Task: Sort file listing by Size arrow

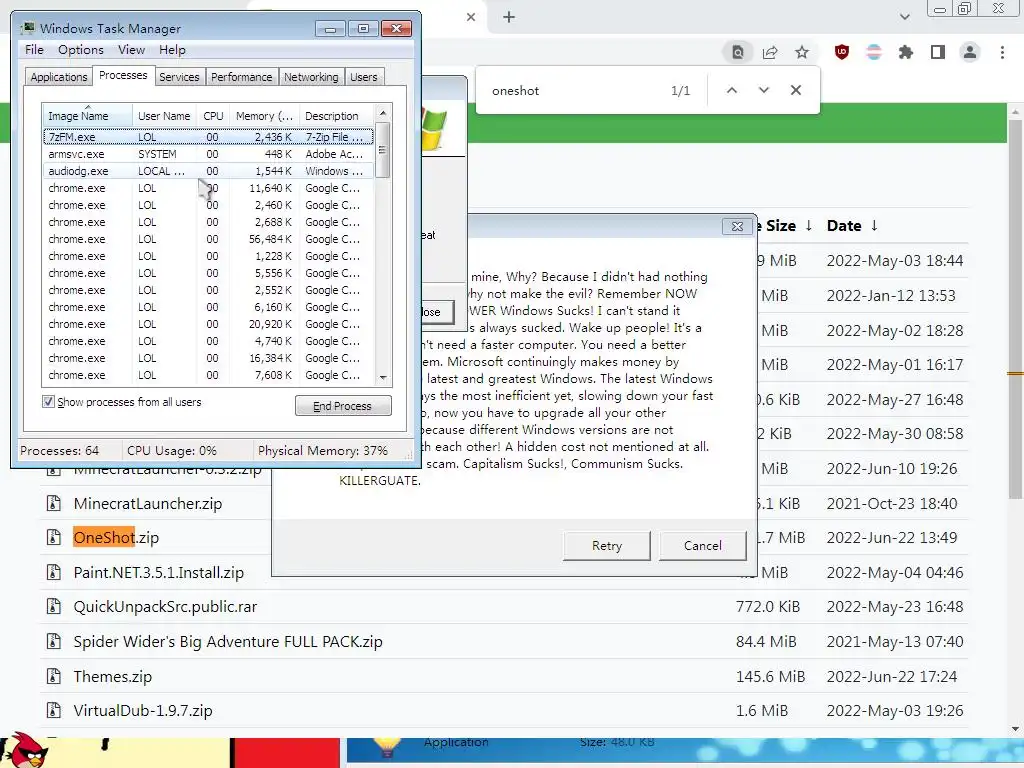Action: click(x=808, y=226)
